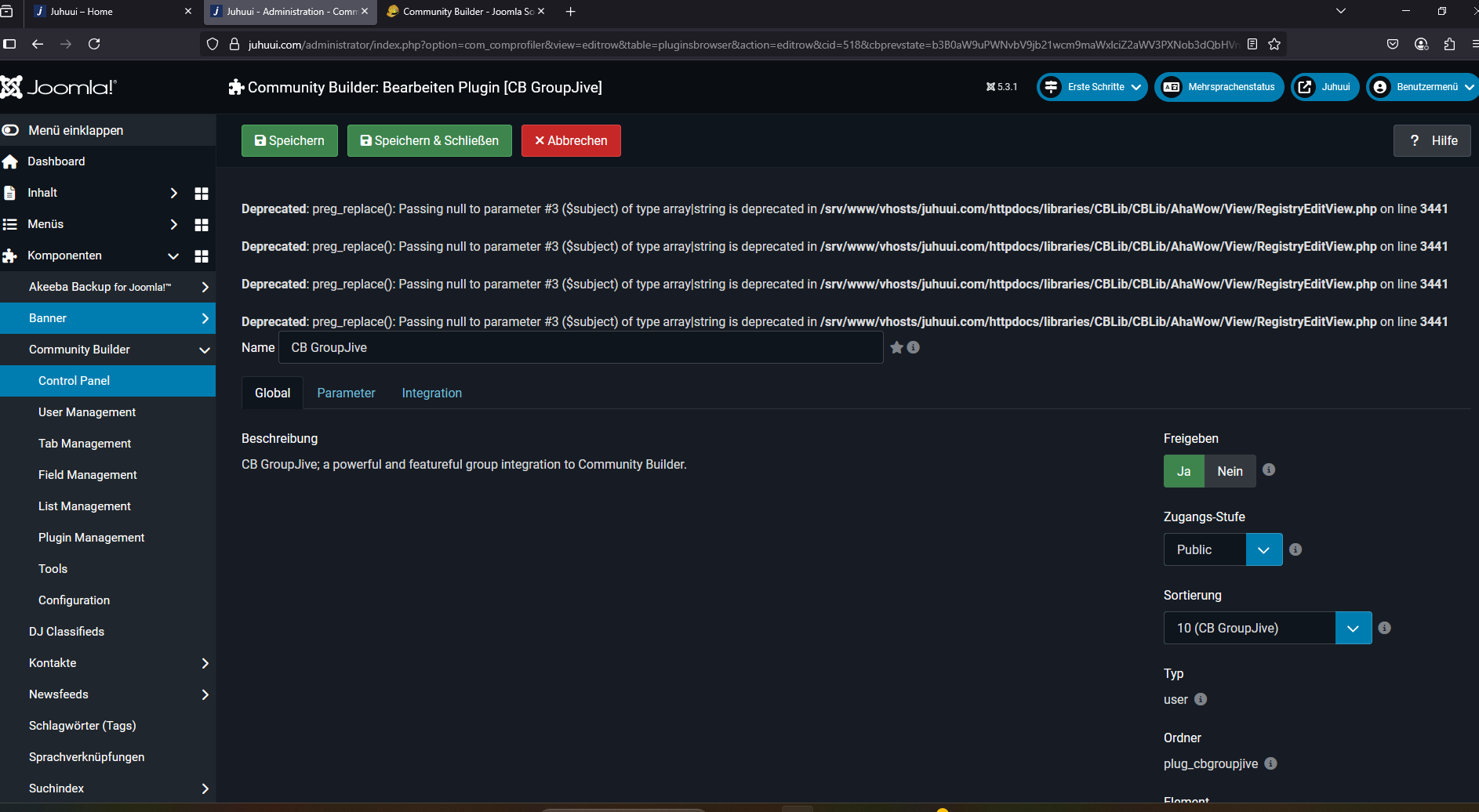Expand the Akeeba Backup submenu
This screenshot has width=1479, height=812.
click(205, 287)
